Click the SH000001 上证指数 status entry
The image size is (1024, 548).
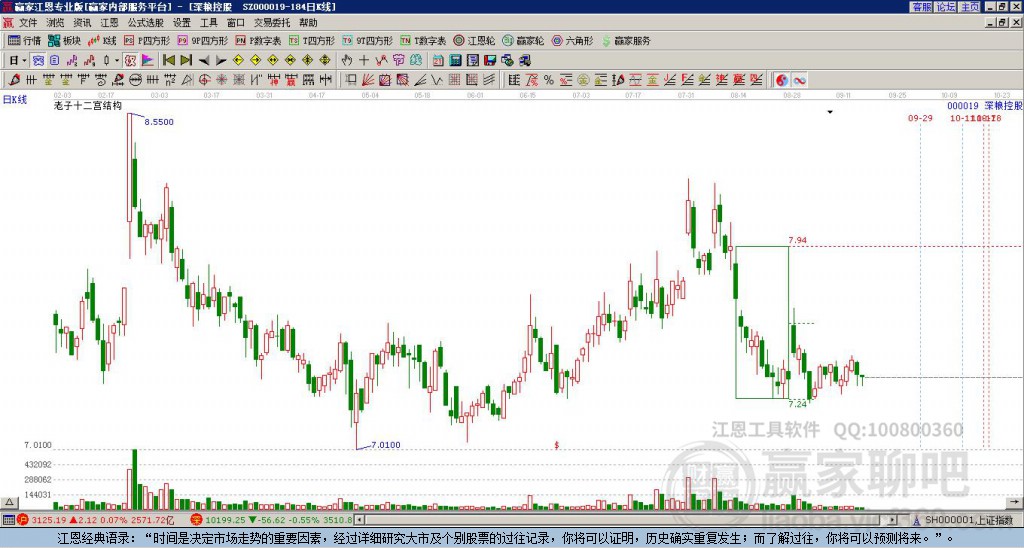[x=968, y=520]
